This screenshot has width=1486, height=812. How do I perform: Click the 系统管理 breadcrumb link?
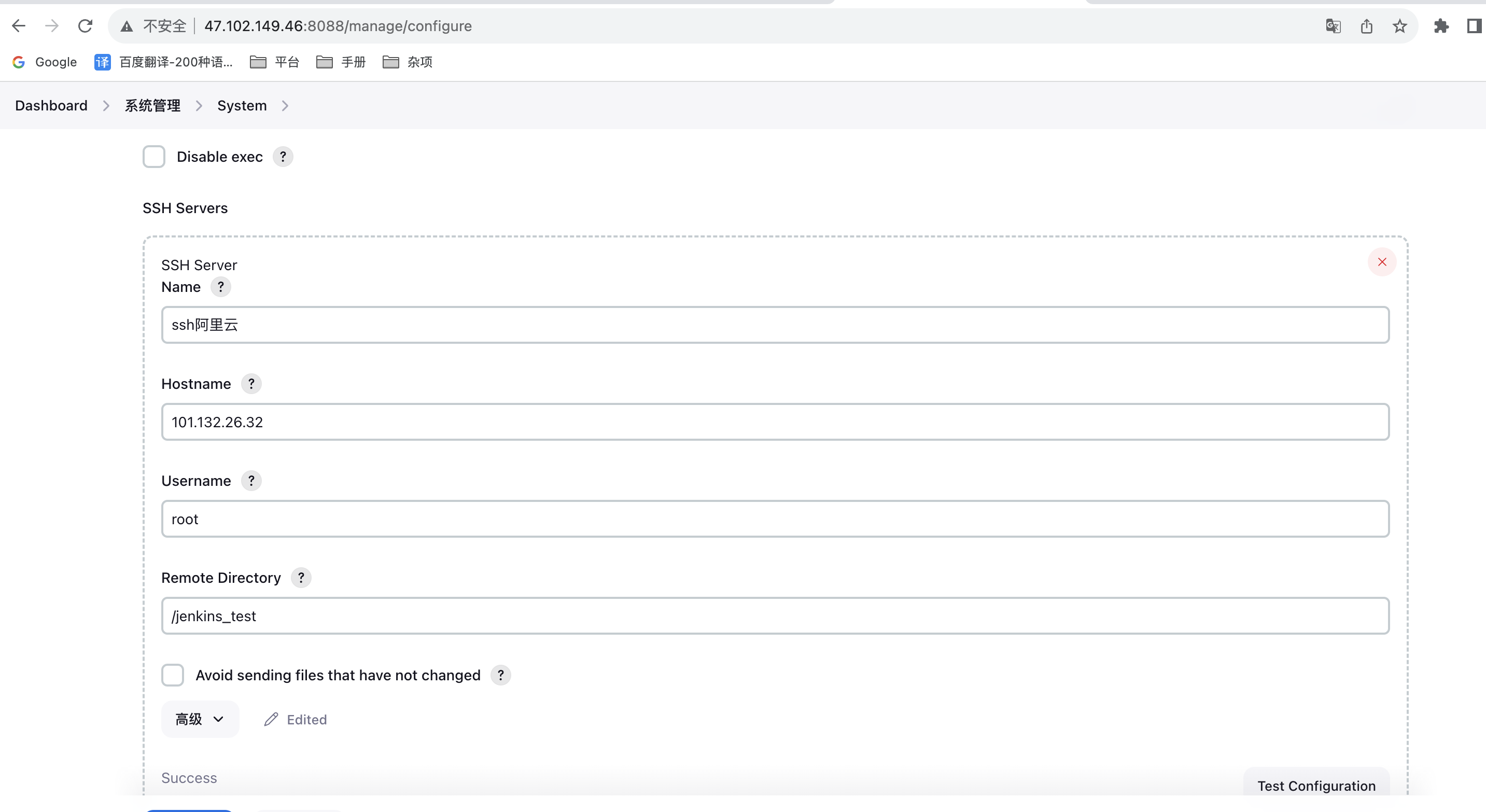152,105
